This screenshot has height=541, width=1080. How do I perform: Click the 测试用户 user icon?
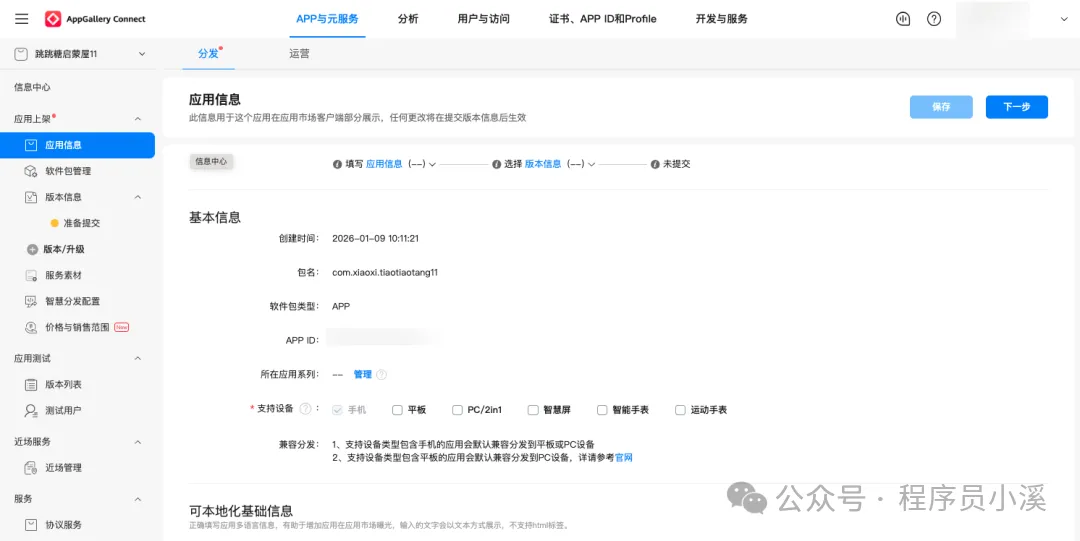(x=30, y=411)
